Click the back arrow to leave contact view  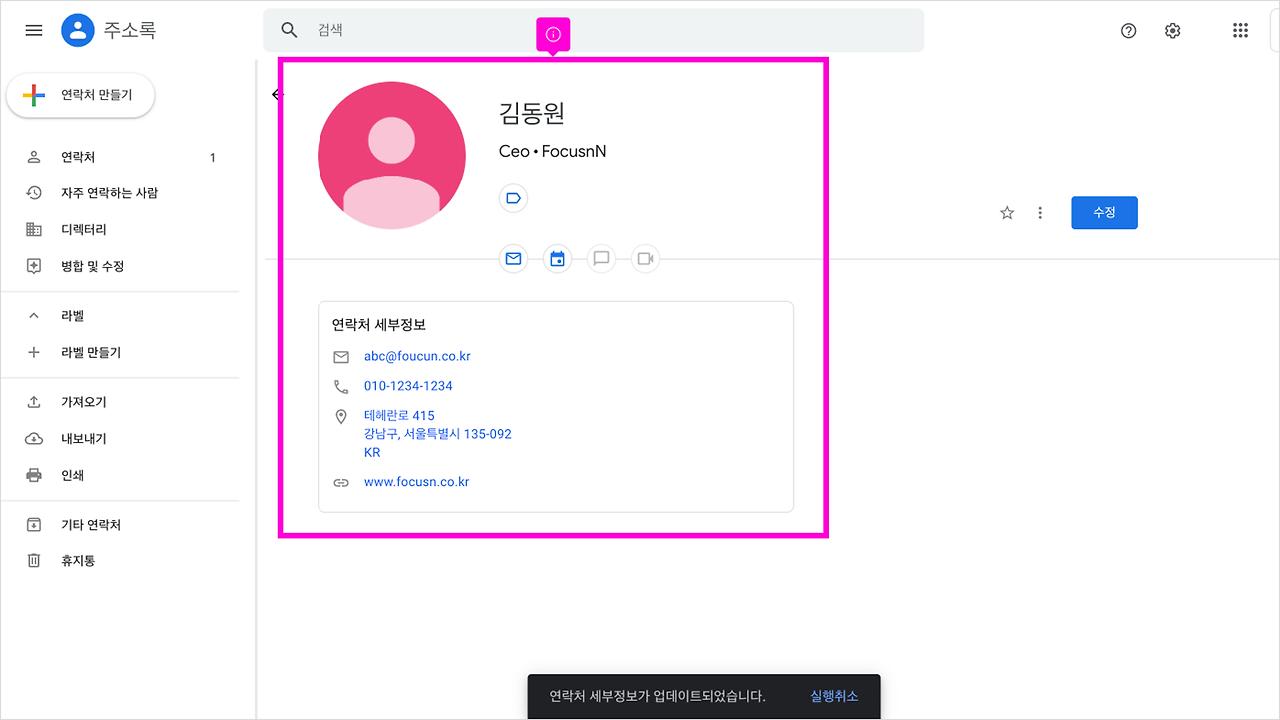pos(276,93)
